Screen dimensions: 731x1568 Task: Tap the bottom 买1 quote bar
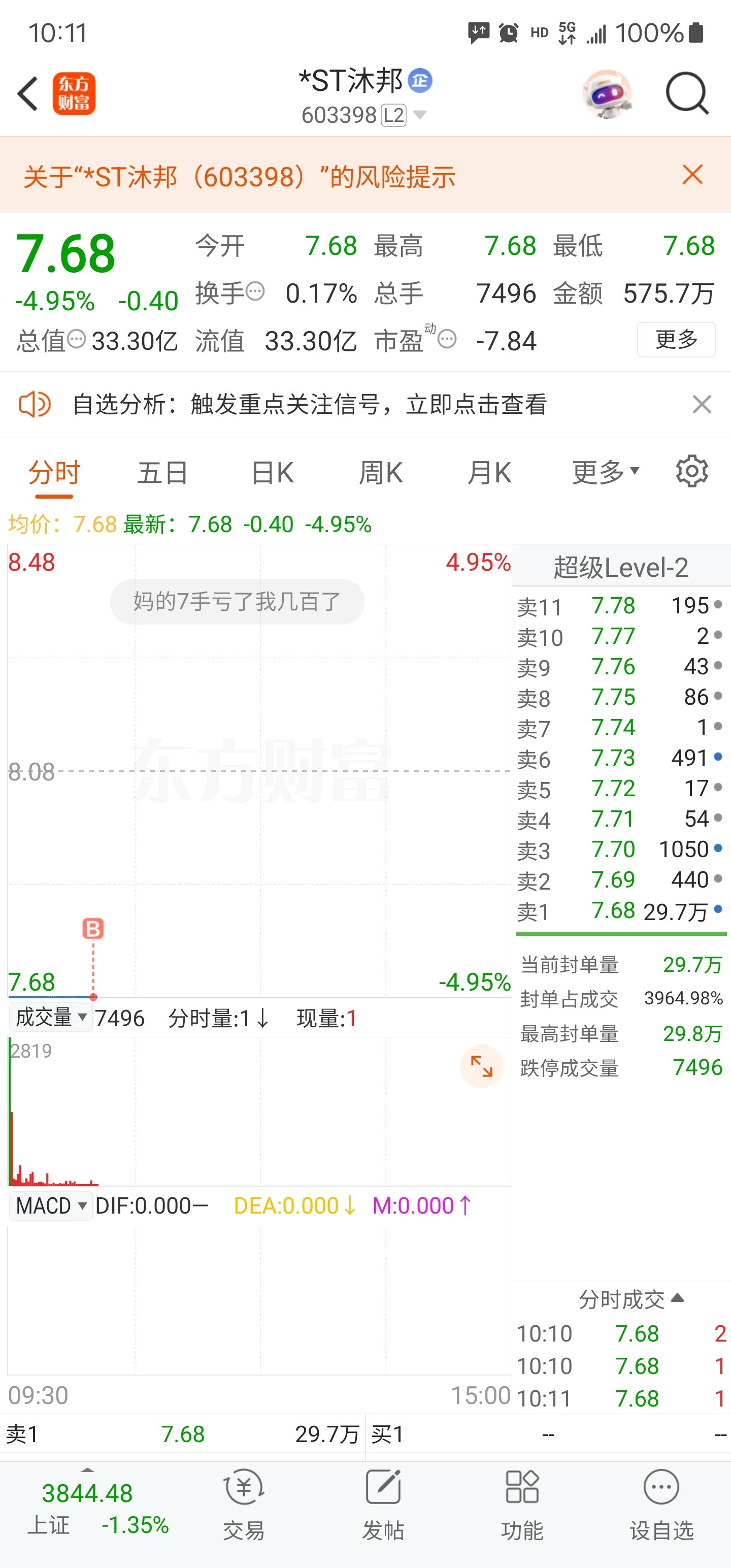[548, 1434]
